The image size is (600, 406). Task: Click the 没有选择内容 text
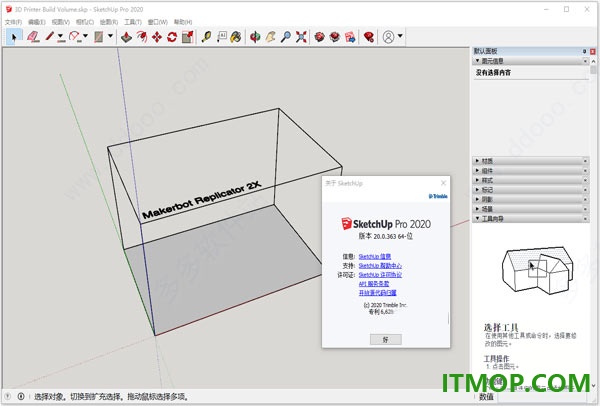pyautogui.click(x=493, y=72)
